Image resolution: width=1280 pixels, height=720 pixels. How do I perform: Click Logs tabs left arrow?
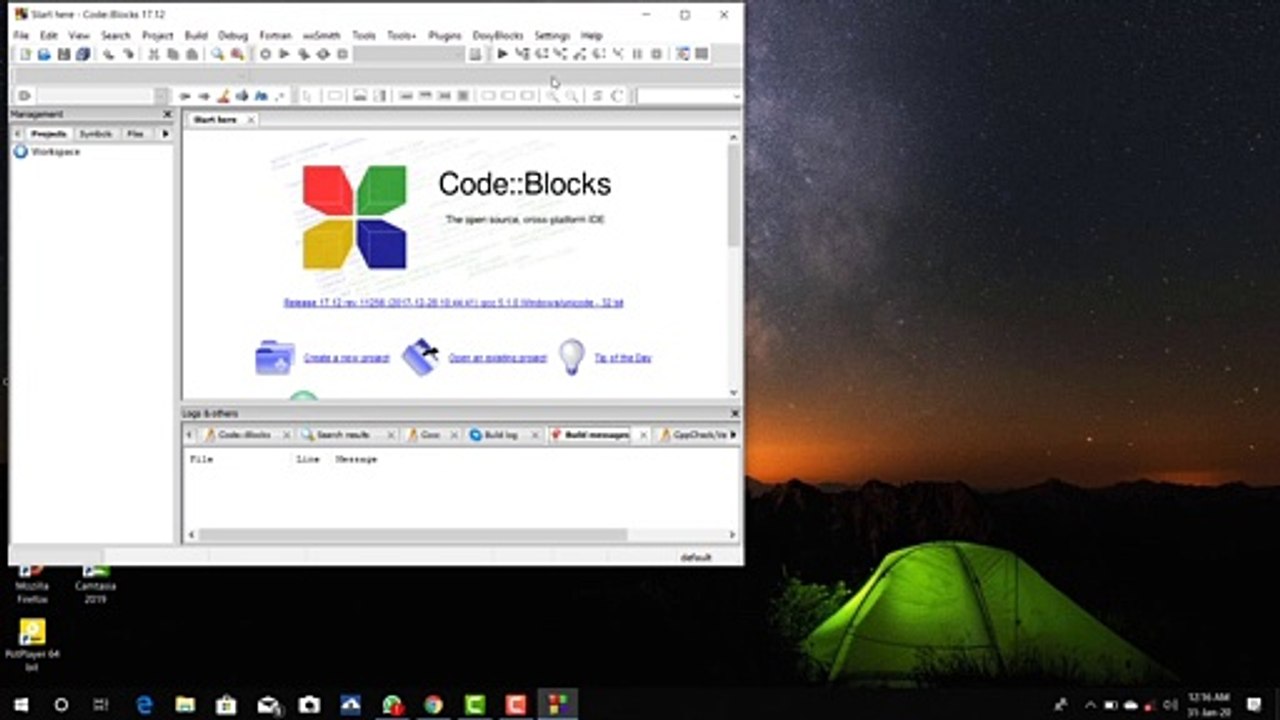tap(189, 435)
